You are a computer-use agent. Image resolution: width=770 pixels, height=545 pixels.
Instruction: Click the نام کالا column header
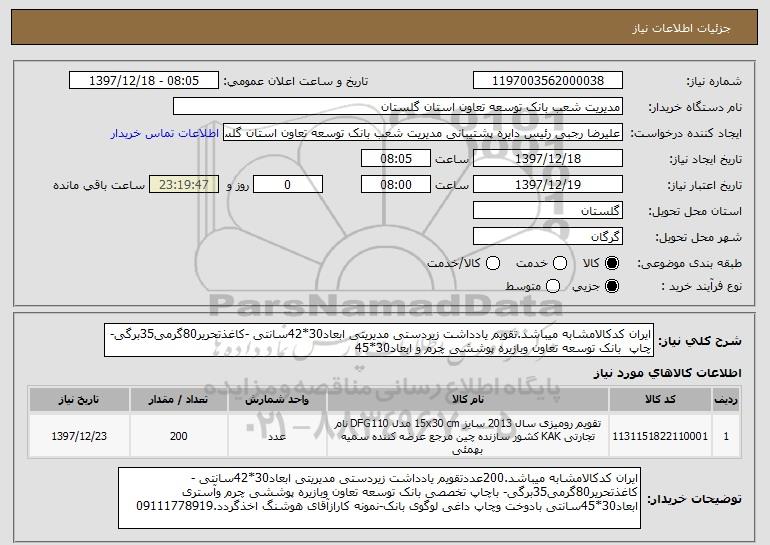tap(468, 400)
